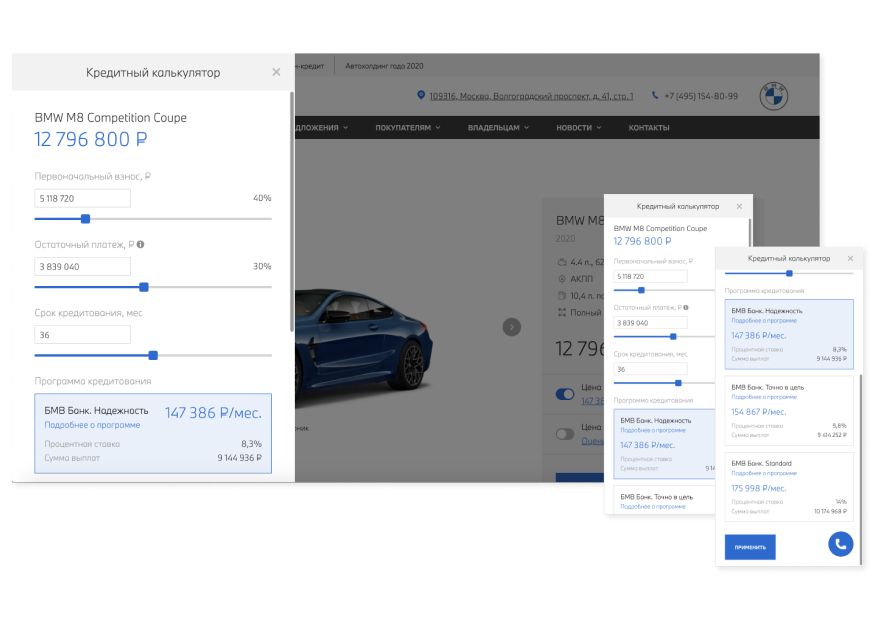Click the Срок кредитования slider handle in large panel
875x620 pixels.
pos(153,355)
